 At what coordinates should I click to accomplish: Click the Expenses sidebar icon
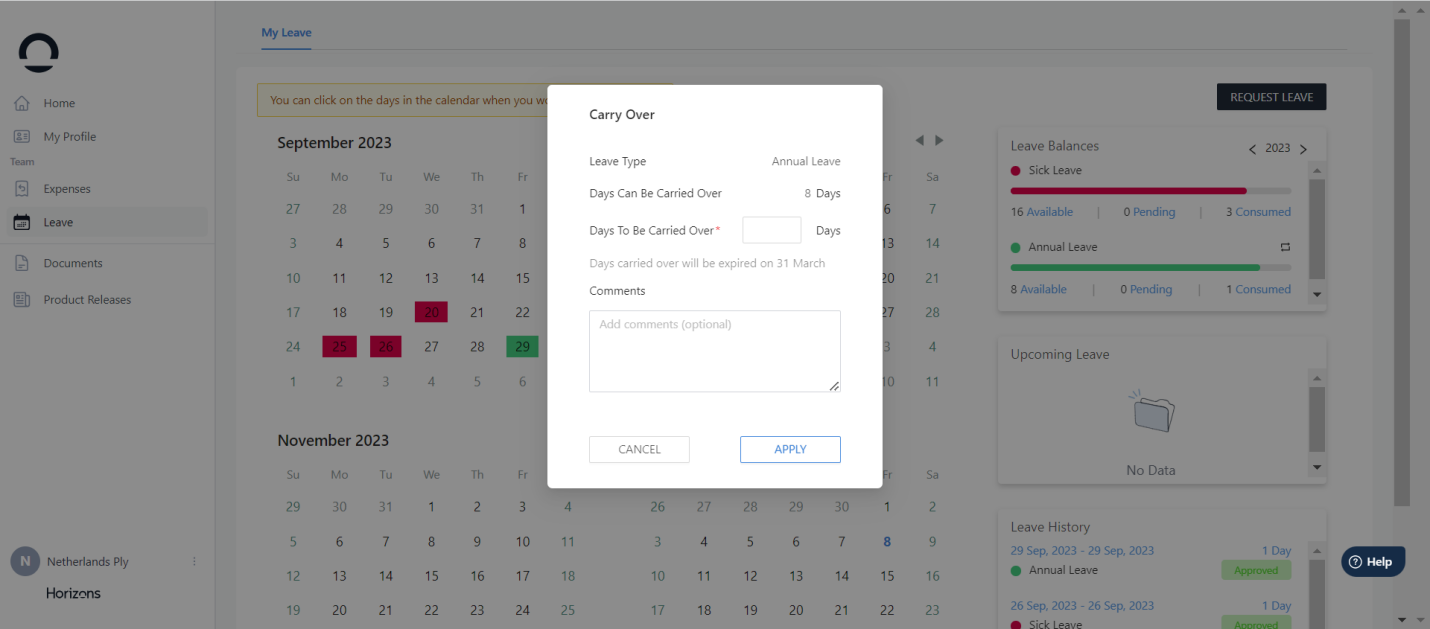(22, 189)
